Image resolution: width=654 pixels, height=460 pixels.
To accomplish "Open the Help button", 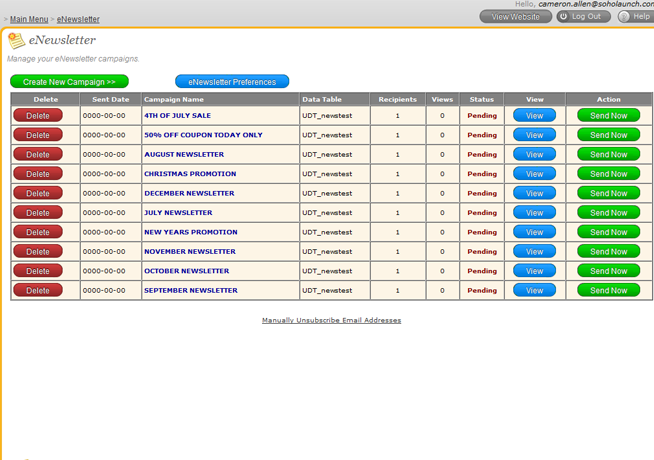I will (634, 17).
